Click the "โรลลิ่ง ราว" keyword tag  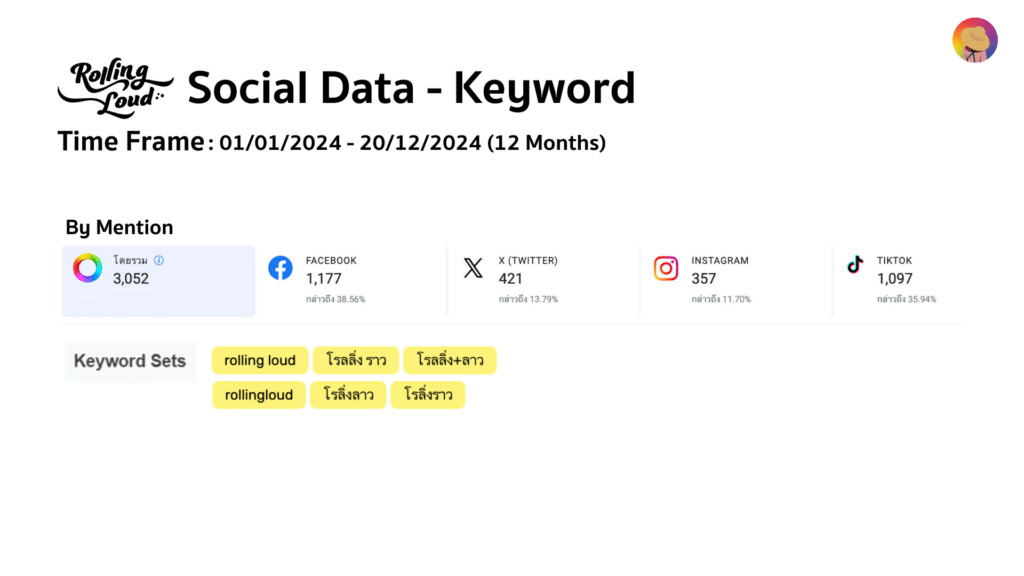click(356, 360)
